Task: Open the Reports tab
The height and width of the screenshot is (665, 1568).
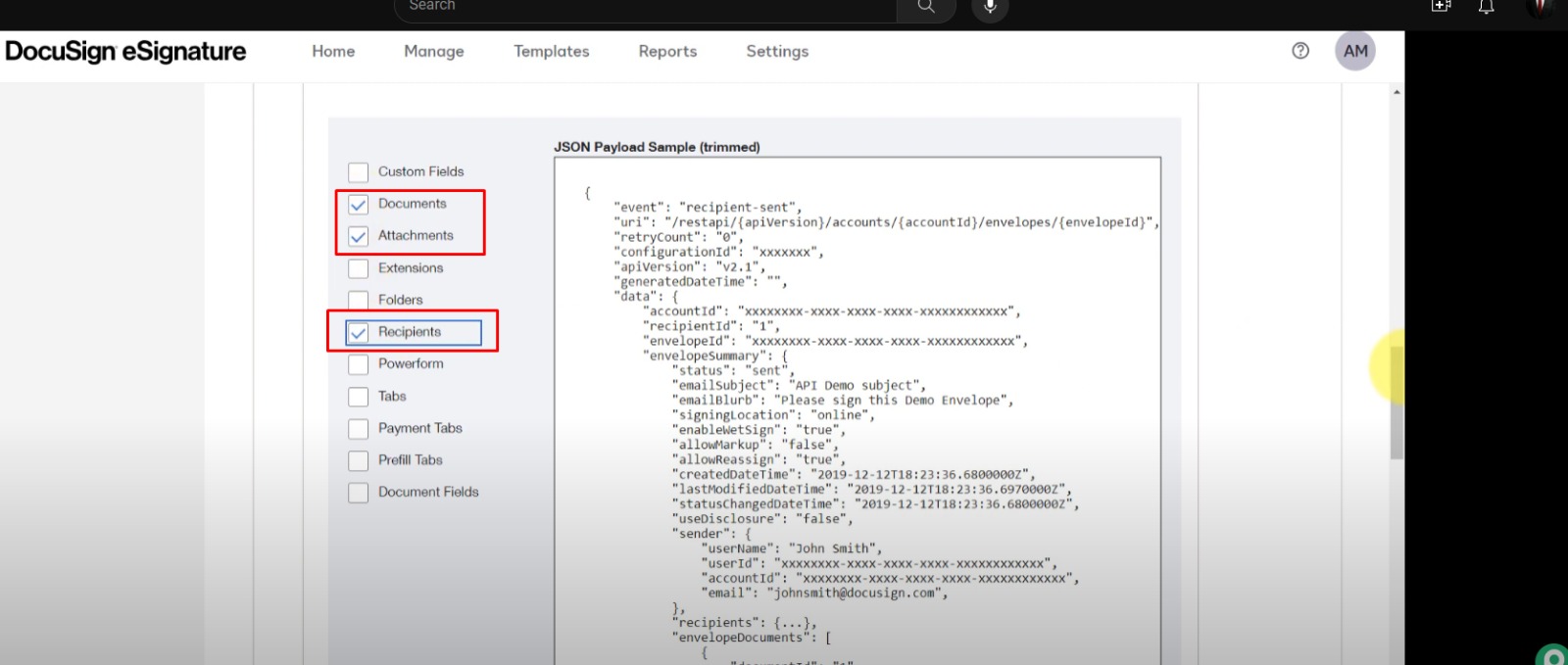Action: tap(667, 51)
